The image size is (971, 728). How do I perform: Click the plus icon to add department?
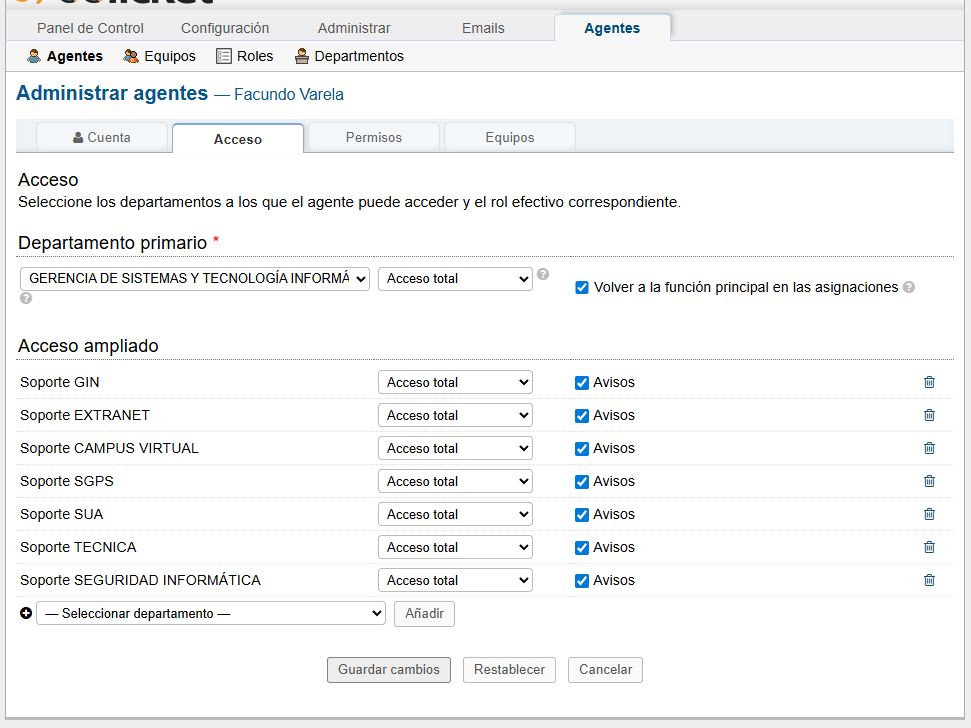click(x=26, y=614)
